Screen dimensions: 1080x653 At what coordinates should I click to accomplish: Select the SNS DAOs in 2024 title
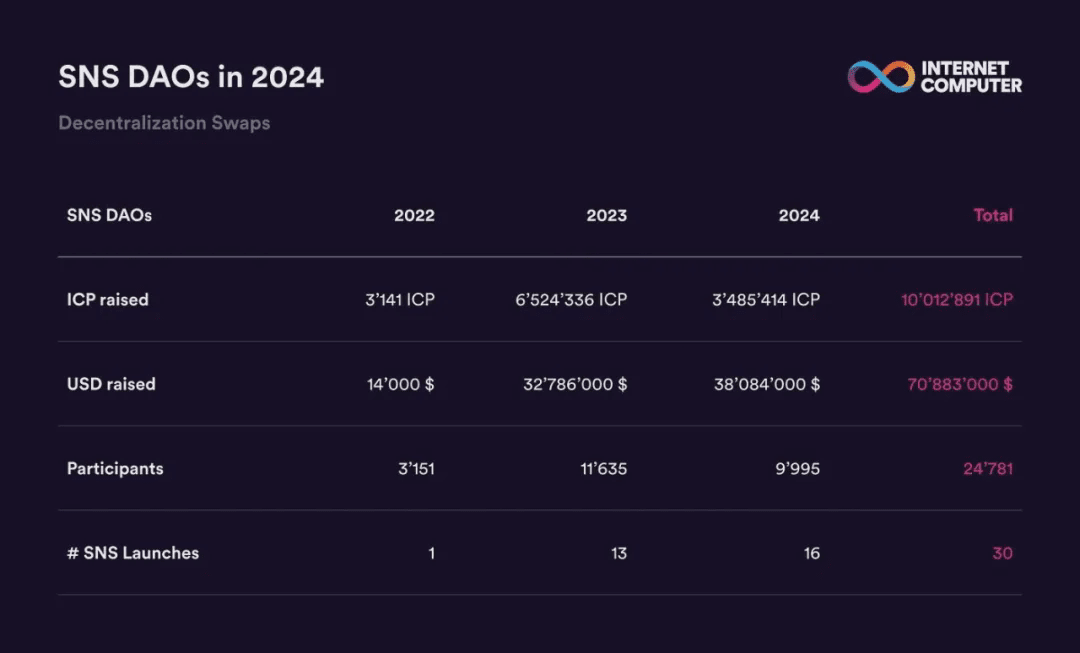(191, 76)
